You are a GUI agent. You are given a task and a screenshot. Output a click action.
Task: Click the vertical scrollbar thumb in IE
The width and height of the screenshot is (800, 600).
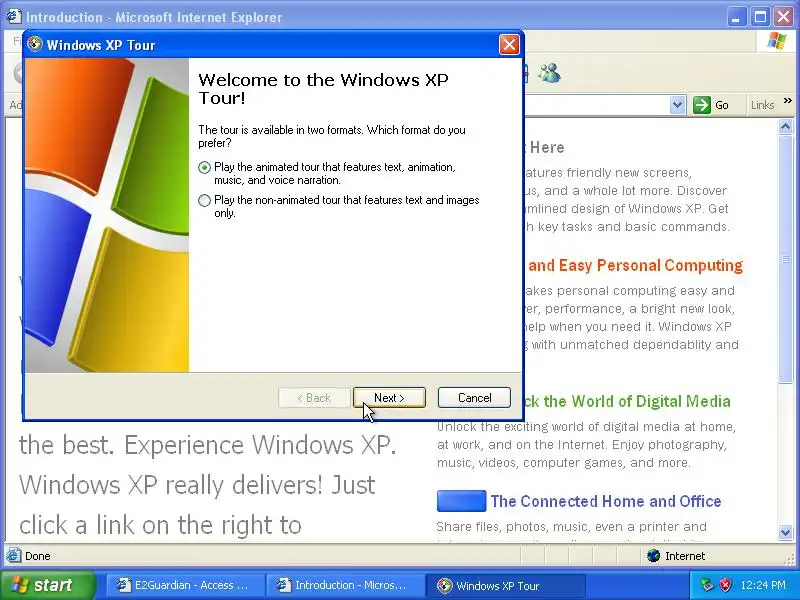click(x=785, y=259)
